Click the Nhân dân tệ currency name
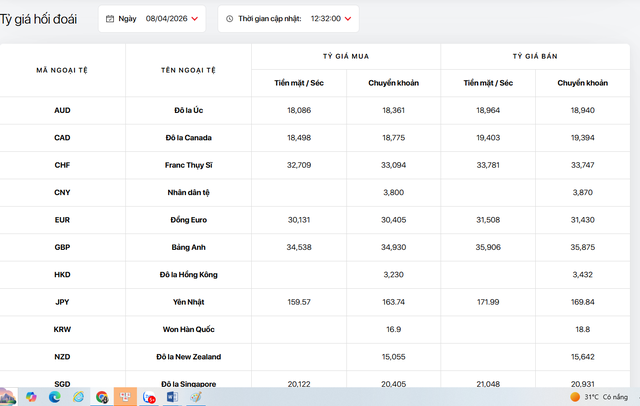The height and width of the screenshot is (406, 640). [188, 193]
